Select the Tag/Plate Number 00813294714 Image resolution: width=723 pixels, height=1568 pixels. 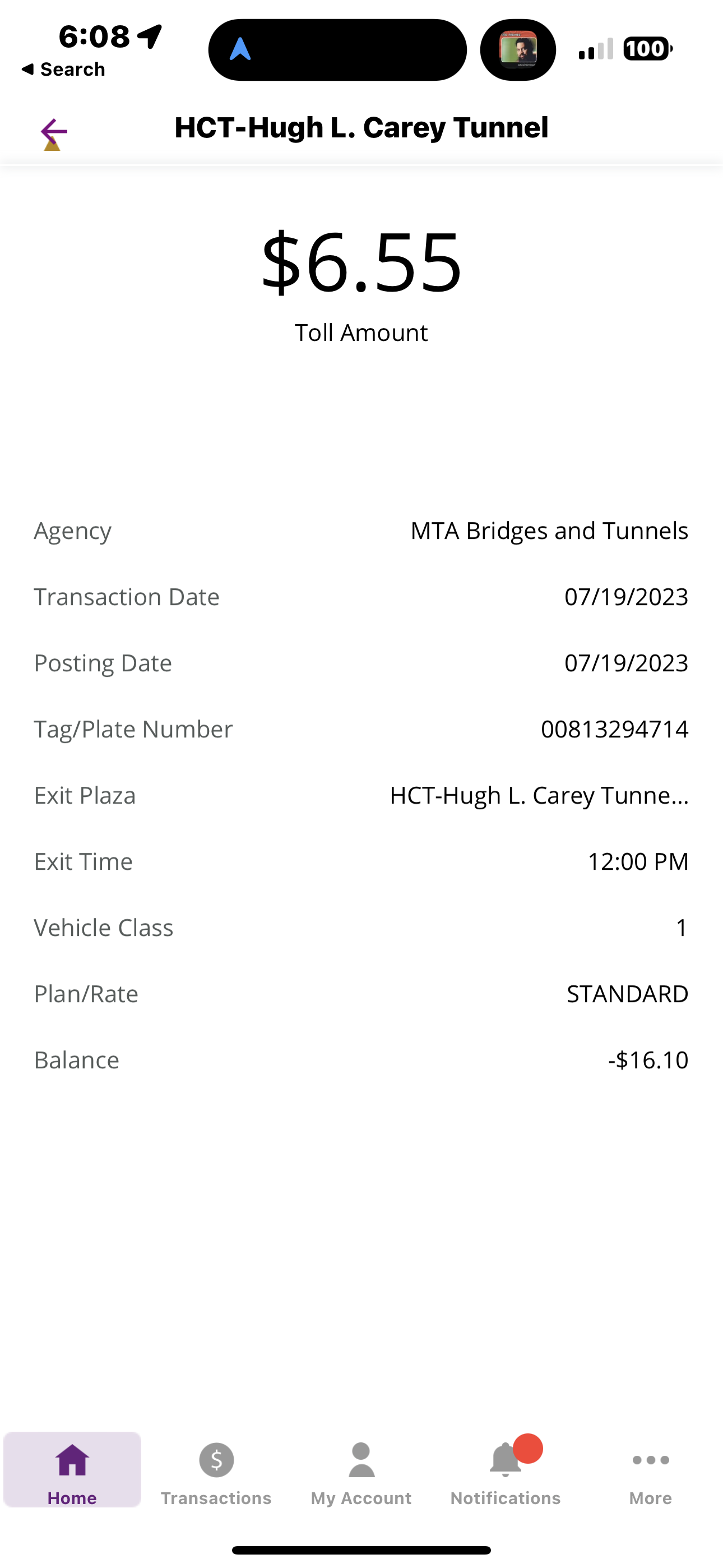pos(615,729)
